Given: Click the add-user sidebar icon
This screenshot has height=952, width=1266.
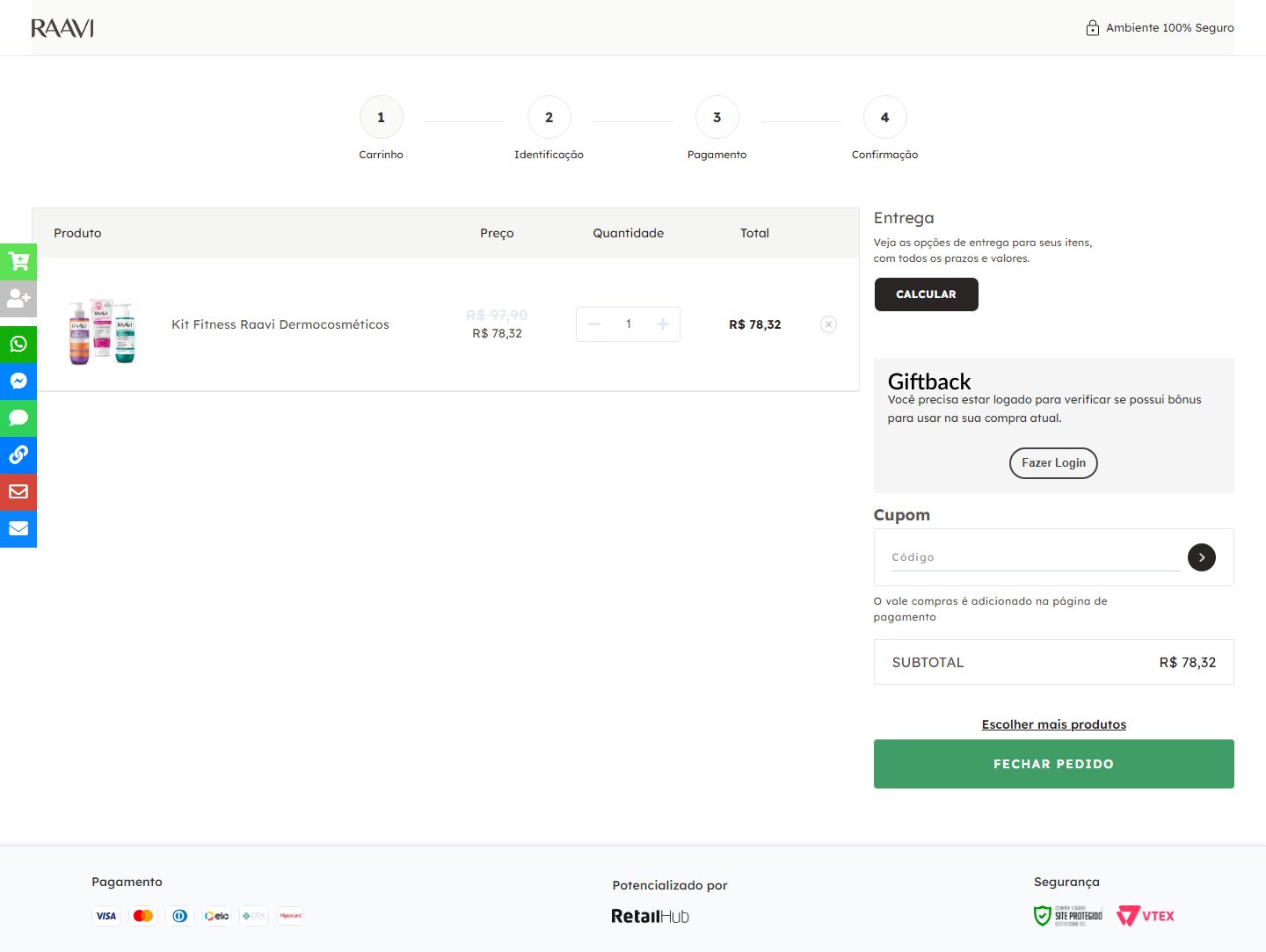Looking at the screenshot, I should (18, 298).
